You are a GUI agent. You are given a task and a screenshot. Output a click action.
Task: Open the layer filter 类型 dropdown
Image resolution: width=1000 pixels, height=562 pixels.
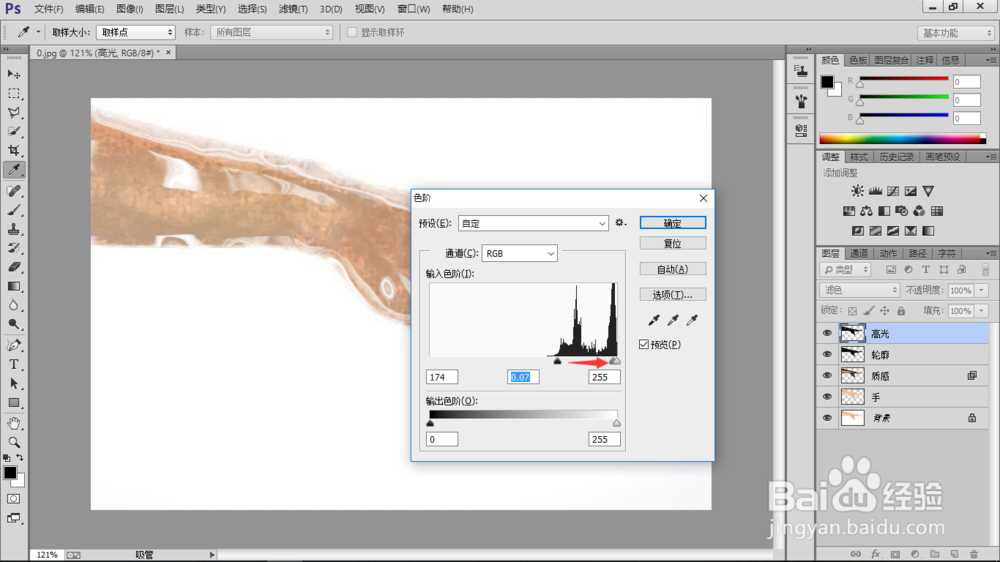[x=845, y=270]
